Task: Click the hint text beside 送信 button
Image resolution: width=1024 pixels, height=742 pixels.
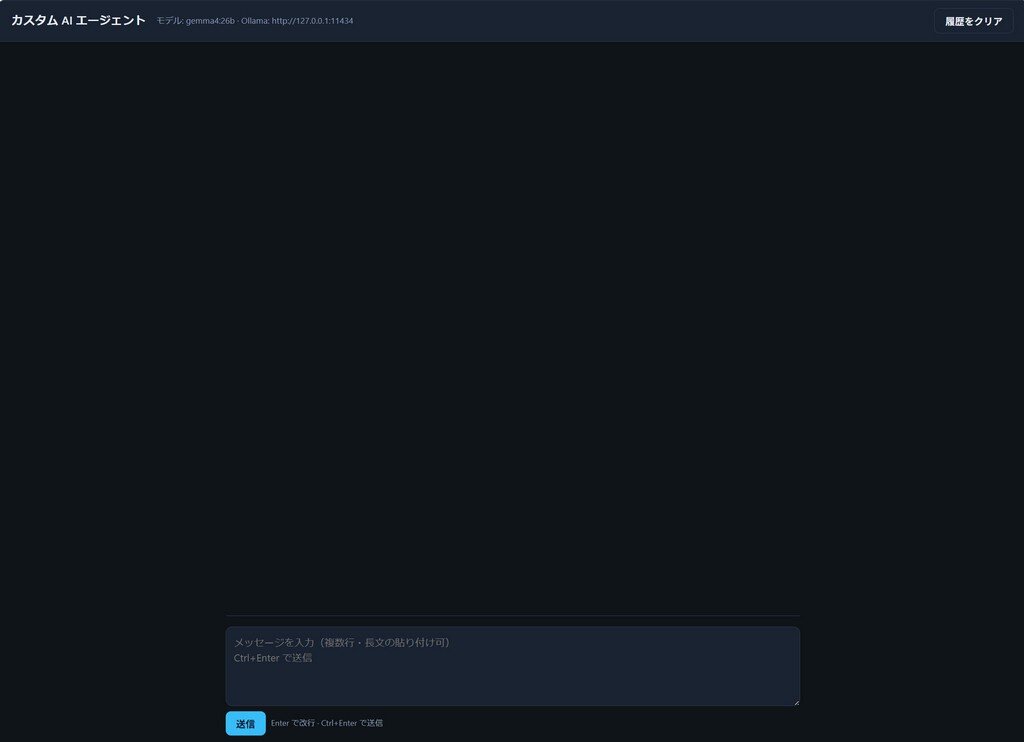Action: tap(327, 723)
